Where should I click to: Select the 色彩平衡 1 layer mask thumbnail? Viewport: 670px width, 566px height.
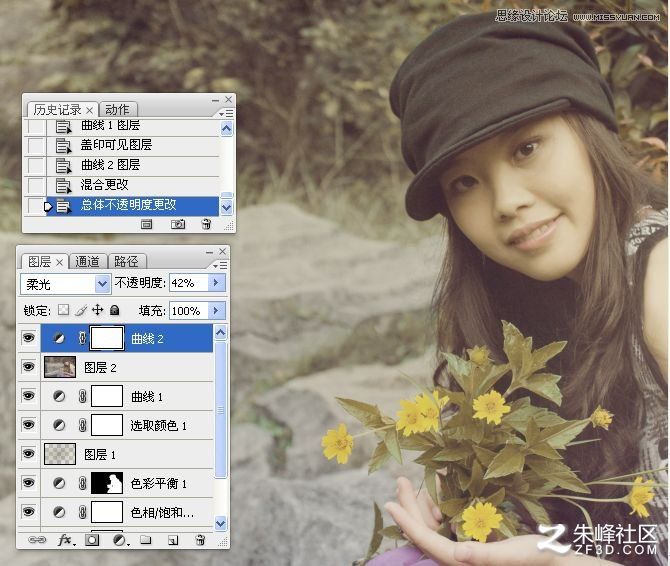[x=107, y=483]
